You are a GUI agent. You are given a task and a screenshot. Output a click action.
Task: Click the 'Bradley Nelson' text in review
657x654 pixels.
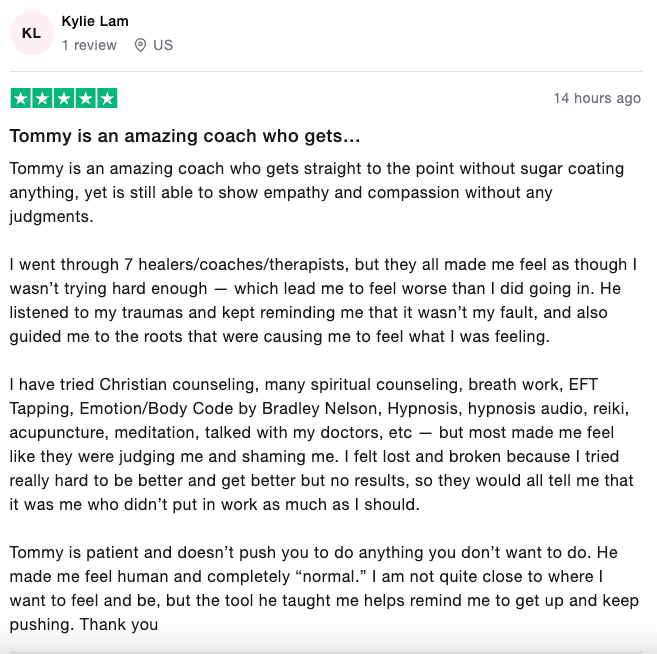(x=320, y=408)
